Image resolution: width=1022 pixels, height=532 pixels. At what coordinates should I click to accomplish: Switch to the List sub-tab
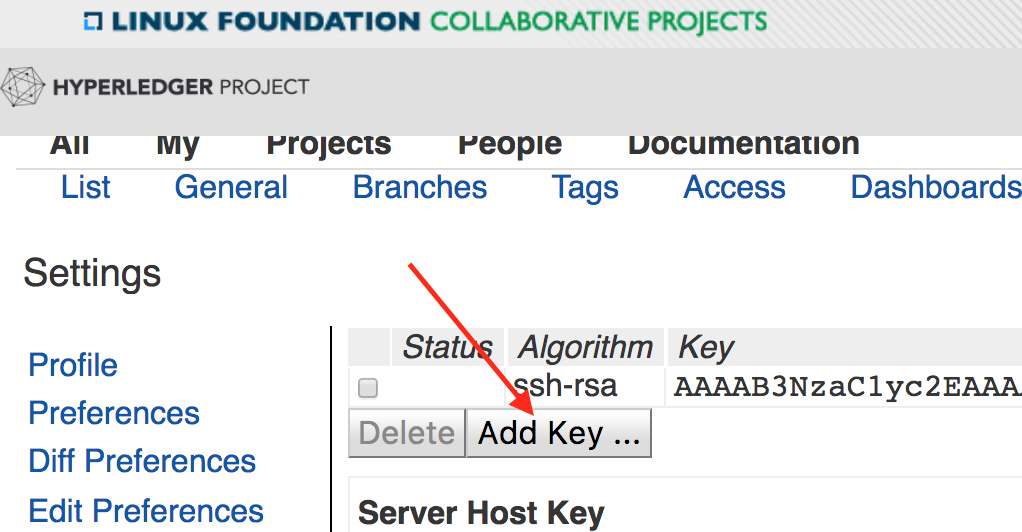click(x=85, y=187)
